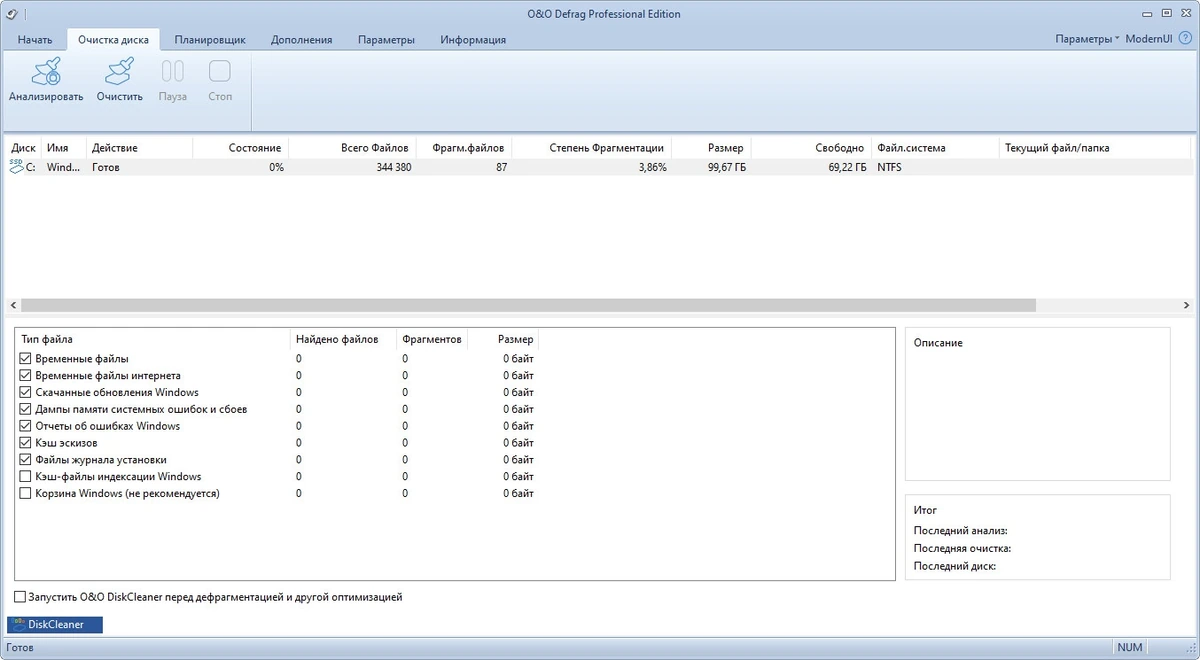Screen dimensions: 1200x660
Task: Uncheck Скачанные обновления Windows
Action: click(x=26, y=392)
